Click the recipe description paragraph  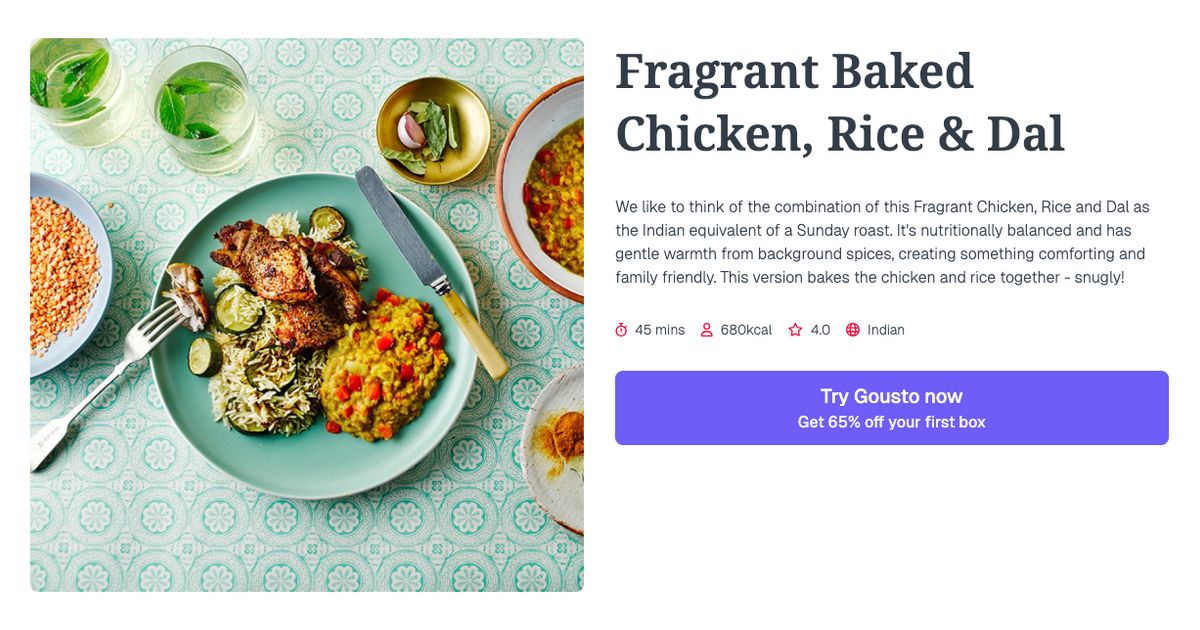click(x=880, y=242)
